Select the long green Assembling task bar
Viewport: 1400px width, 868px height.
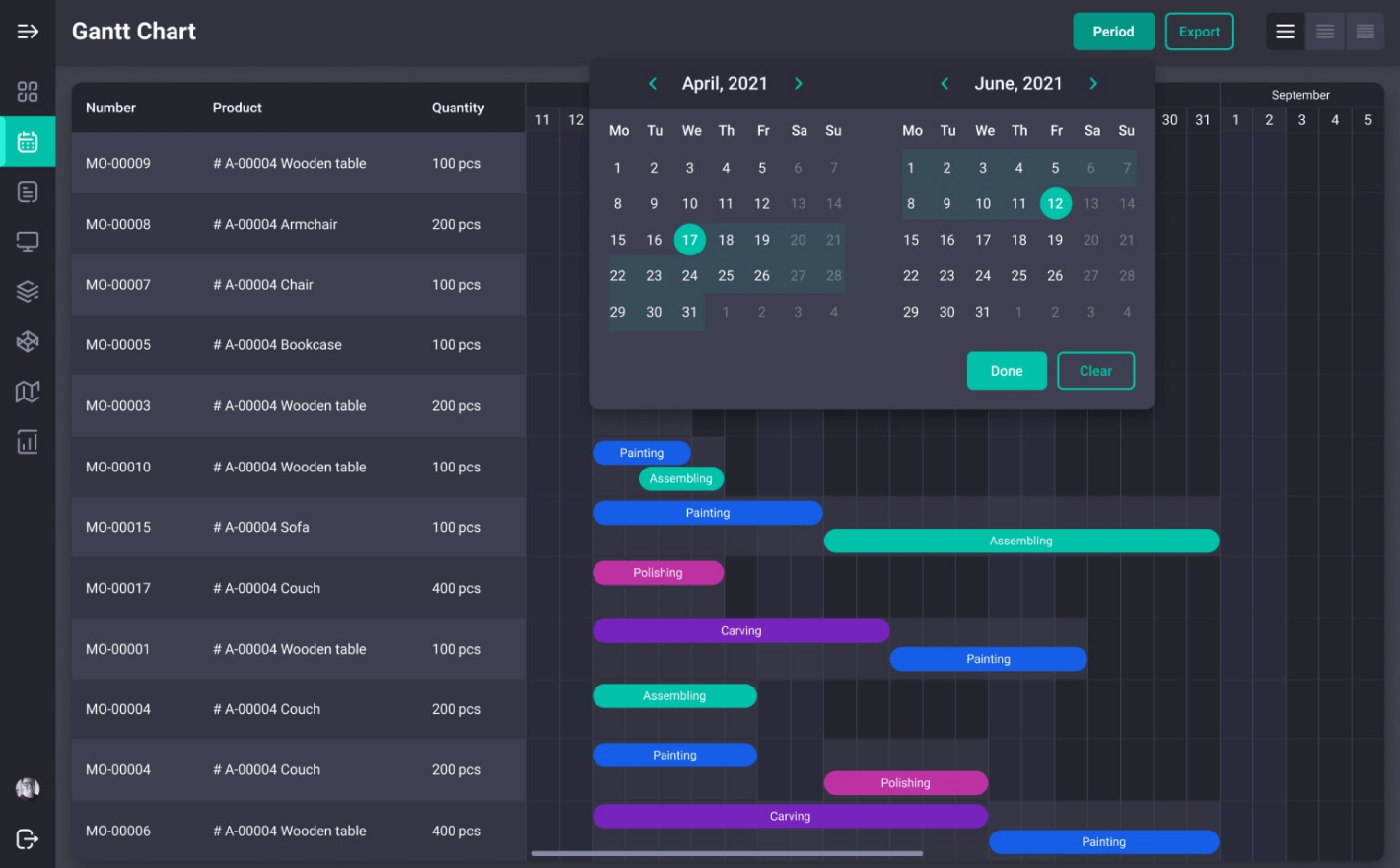click(1020, 541)
